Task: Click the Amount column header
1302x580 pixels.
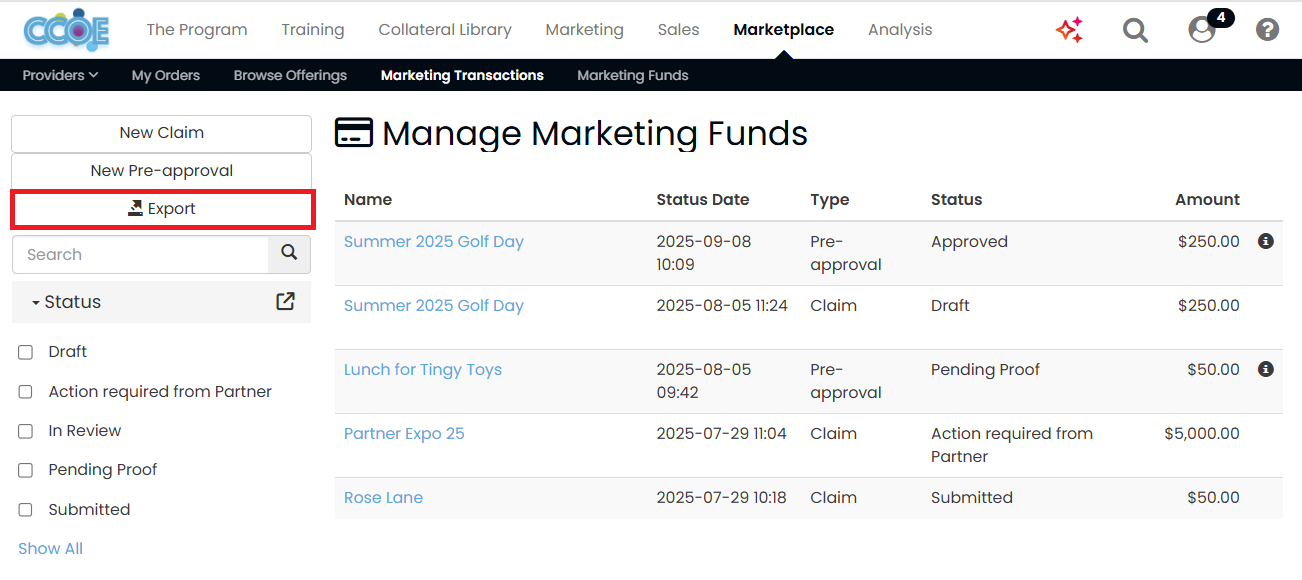Action: (1207, 199)
